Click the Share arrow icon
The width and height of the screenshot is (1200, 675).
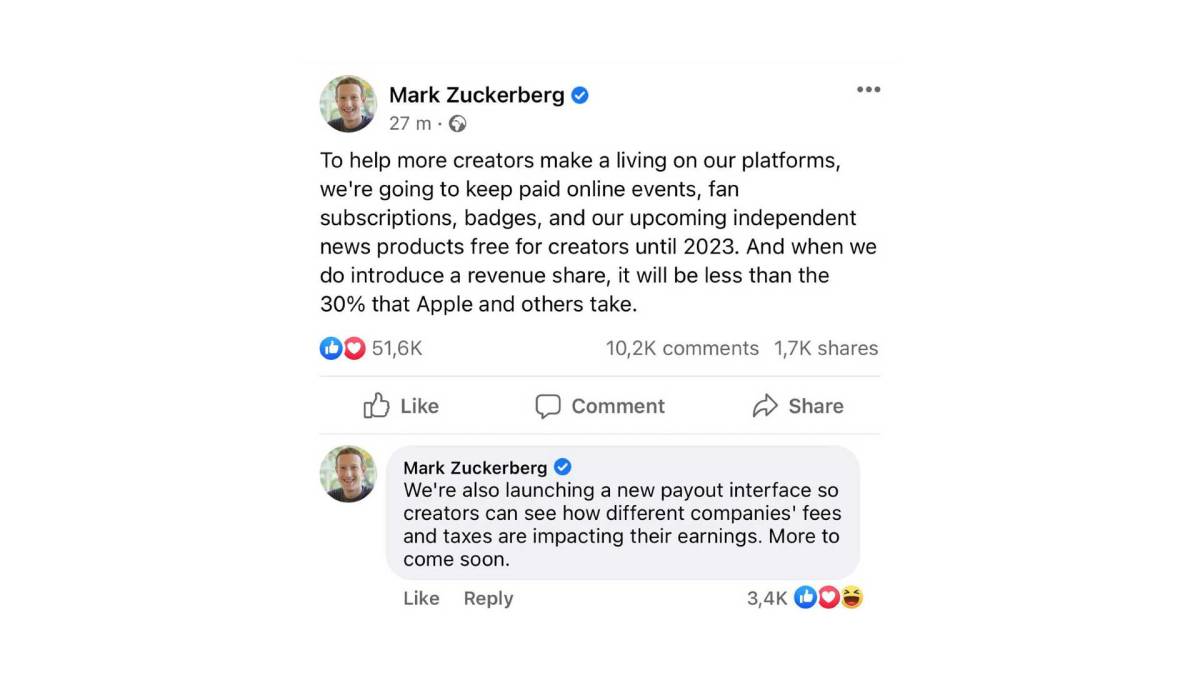[x=766, y=406]
